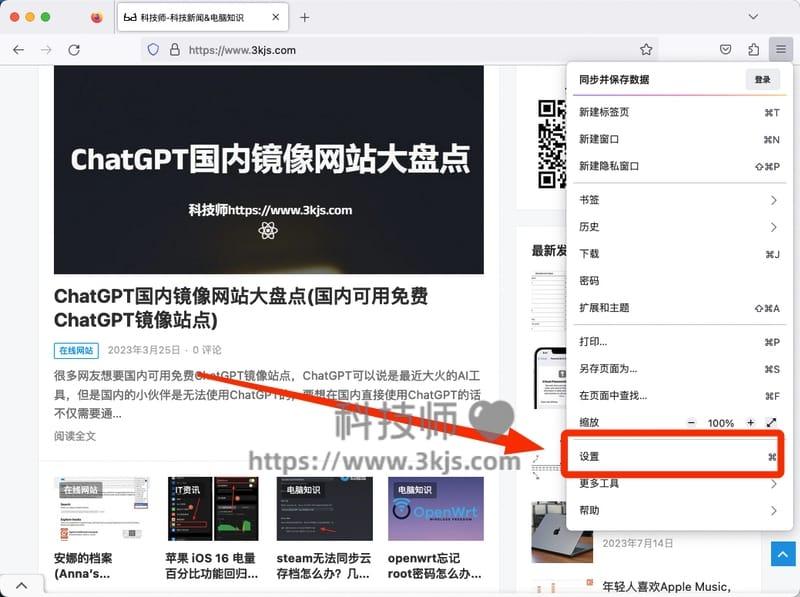The height and width of the screenshot is (597, 800).
Task: Click openwrt忘记root密码怎么办 title link
Action: point(434,566)
